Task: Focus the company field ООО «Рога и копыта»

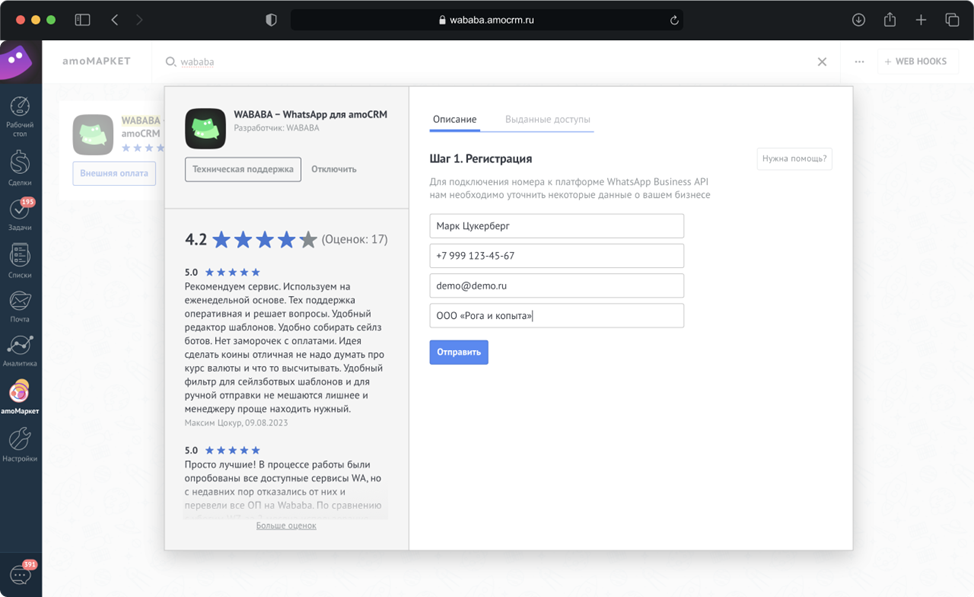Action: pos(557,316)
